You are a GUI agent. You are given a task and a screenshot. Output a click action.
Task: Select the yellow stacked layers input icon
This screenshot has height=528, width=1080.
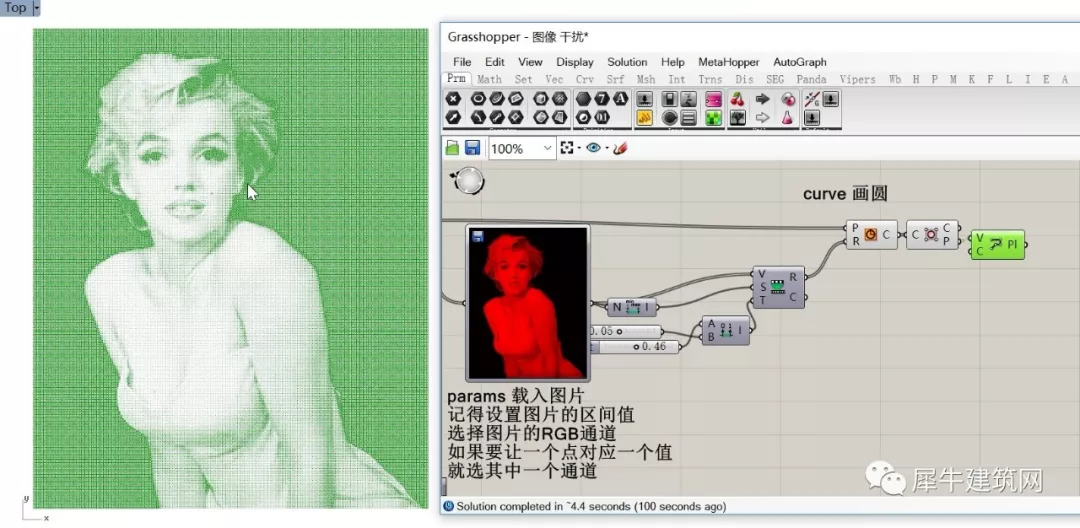[x=645, y=117]
